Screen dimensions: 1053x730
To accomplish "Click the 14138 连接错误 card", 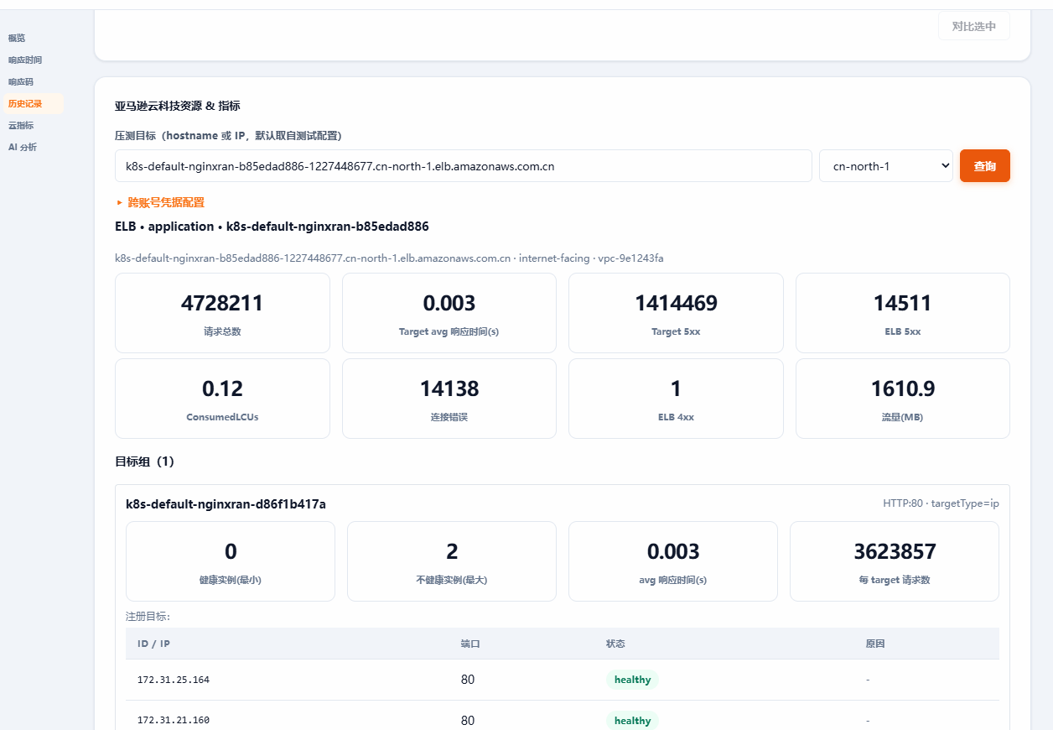I will [x=449, y=398].
